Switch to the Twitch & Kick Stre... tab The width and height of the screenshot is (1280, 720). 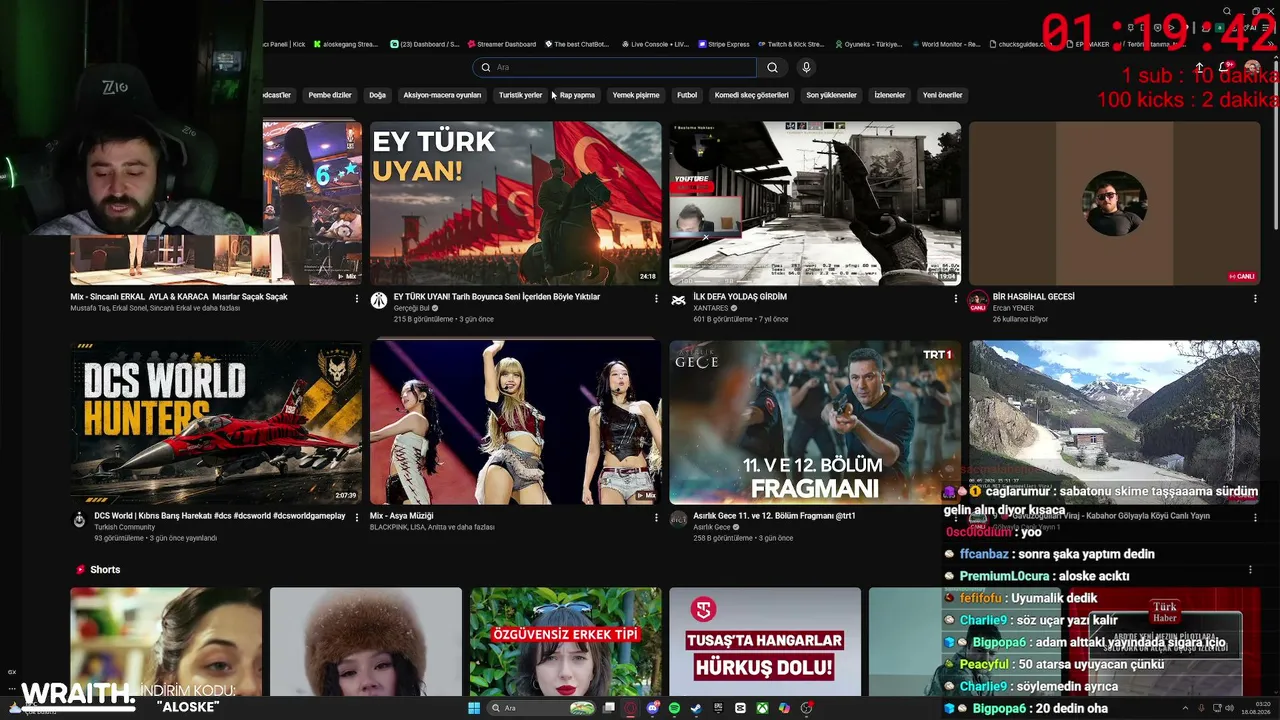point(791,44)
